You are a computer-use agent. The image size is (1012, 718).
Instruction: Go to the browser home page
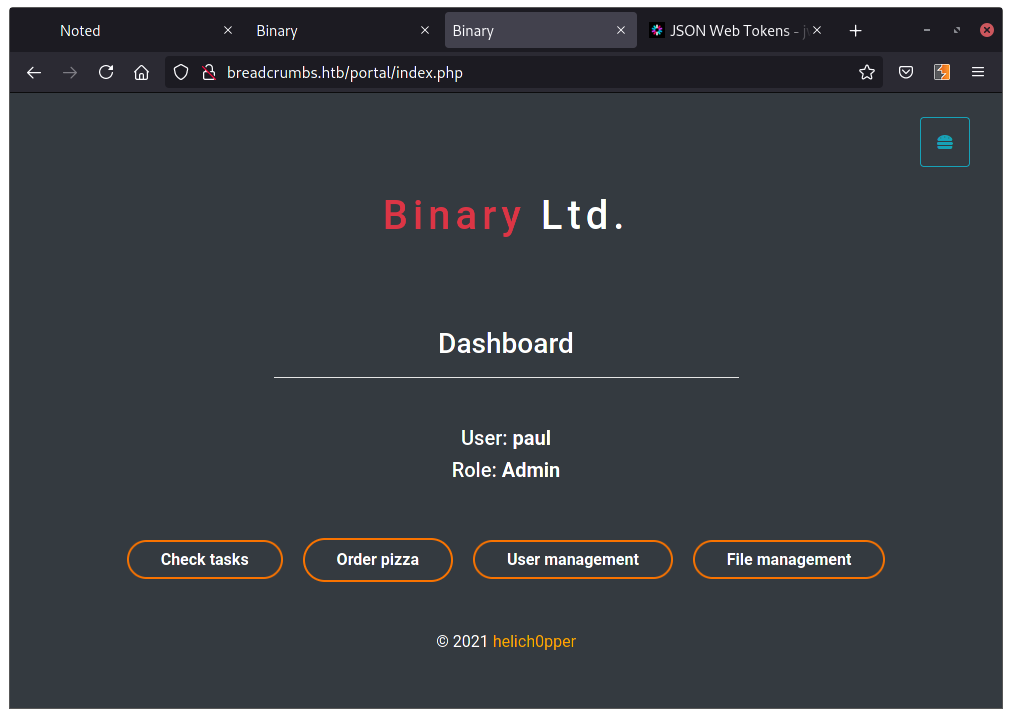coord(142,72)
